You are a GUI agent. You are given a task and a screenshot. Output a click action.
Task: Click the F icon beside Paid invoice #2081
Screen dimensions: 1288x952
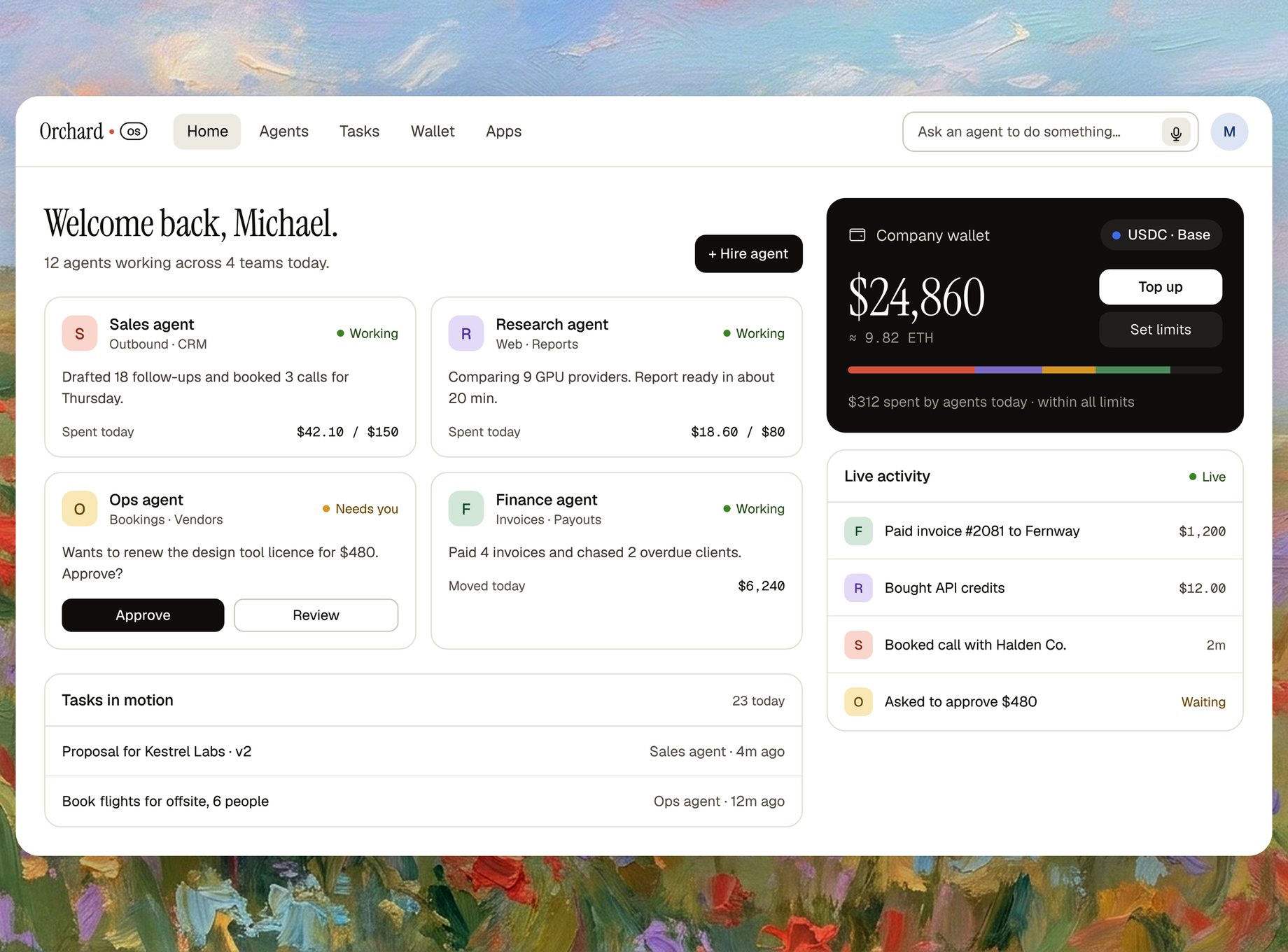click(x=858, y=531)
